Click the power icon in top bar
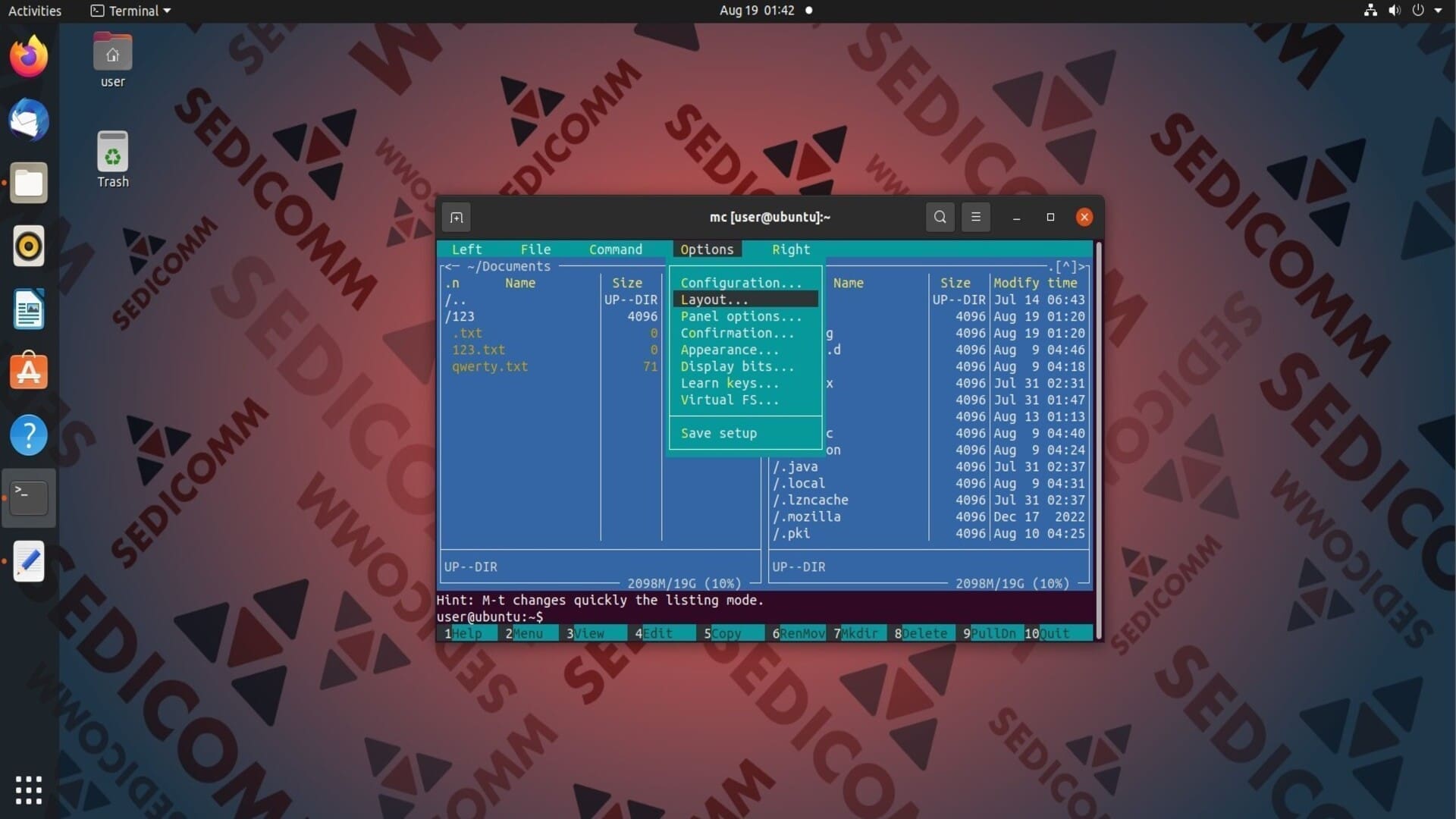 point(1417,11)
